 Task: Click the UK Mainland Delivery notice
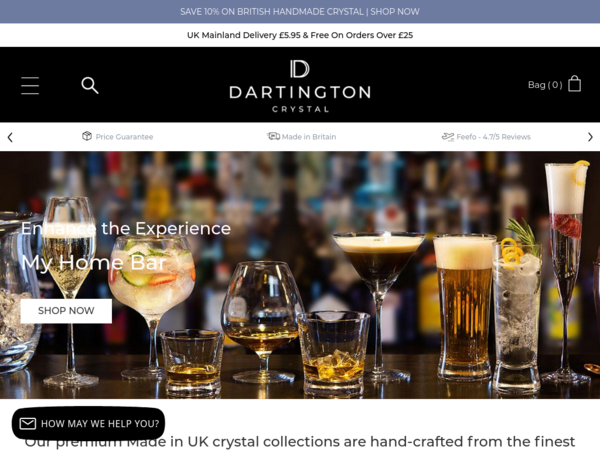point(300,35)
